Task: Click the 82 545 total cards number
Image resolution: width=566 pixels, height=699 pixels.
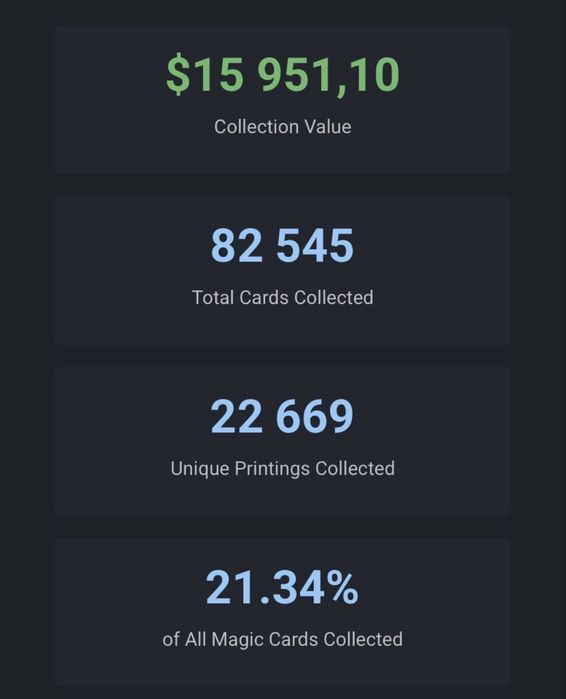Action: click(283, 245)
